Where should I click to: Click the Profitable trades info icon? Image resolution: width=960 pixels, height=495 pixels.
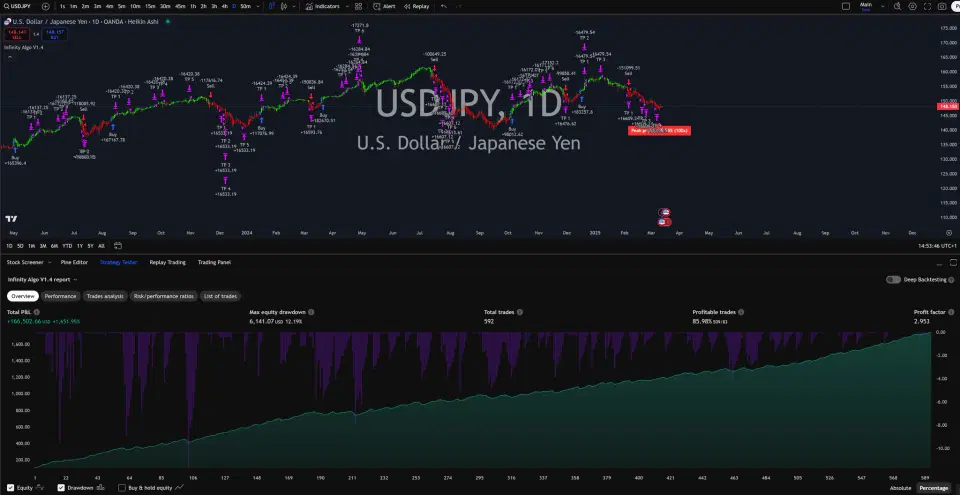click(741, 312)
